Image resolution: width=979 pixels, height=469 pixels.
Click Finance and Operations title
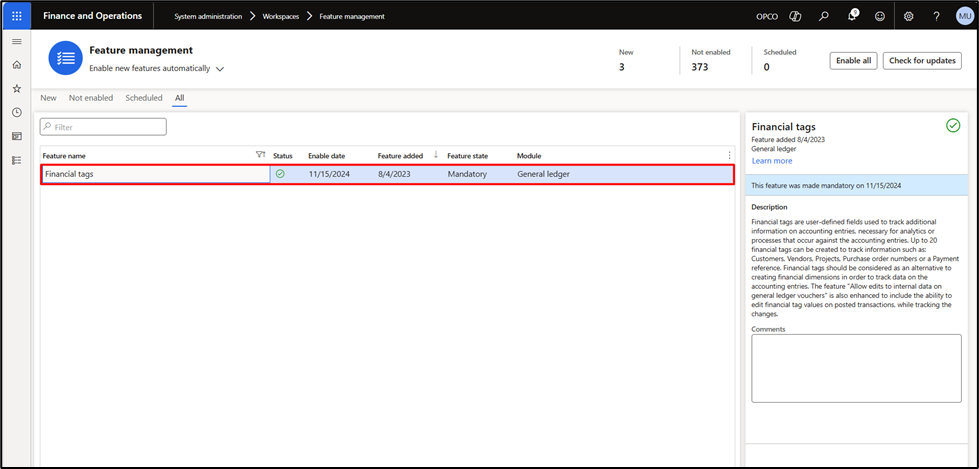(92, 16)
